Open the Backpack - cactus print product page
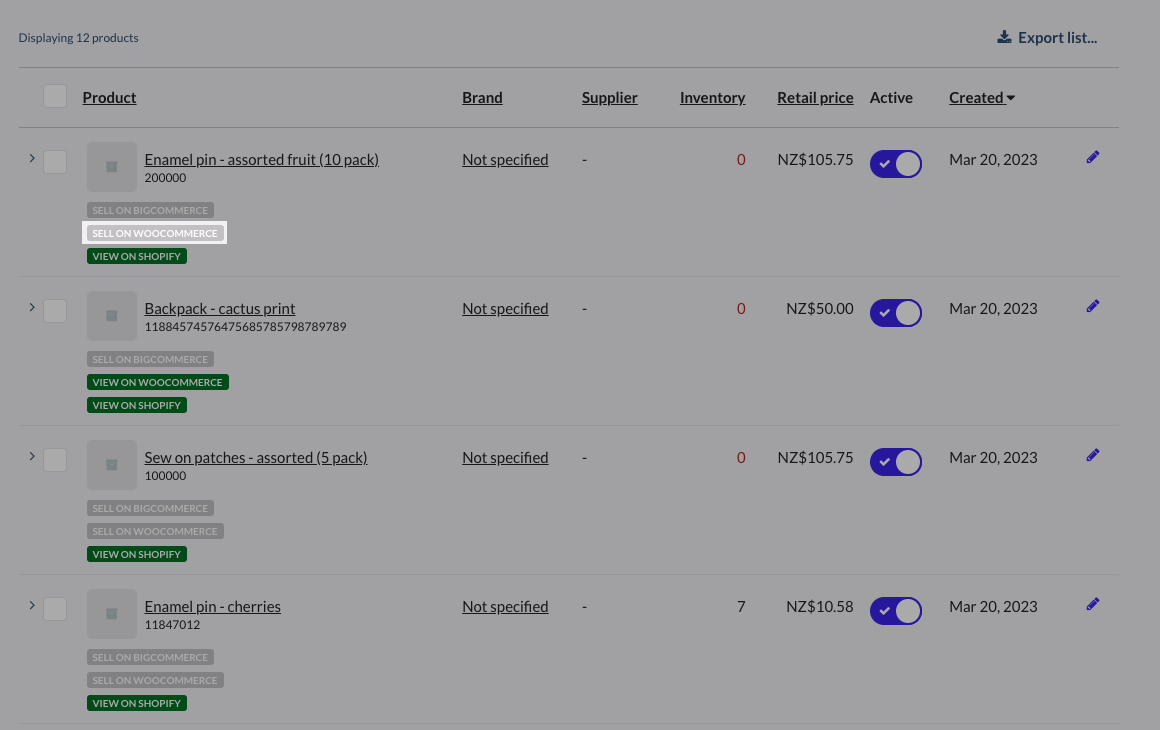Image resolution: width=1160 pixels, height=730 pixels. pyautogui.click(x=219, y=308)
